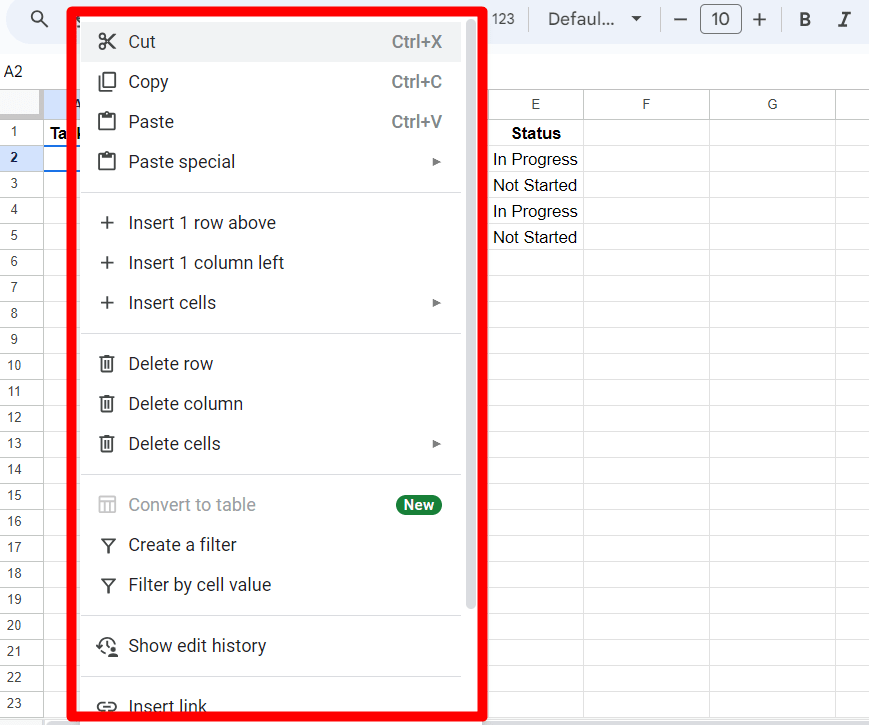The image size is (869, 725).
Task: Click the clock icon for Show edit history
Action: click(107, 646)
